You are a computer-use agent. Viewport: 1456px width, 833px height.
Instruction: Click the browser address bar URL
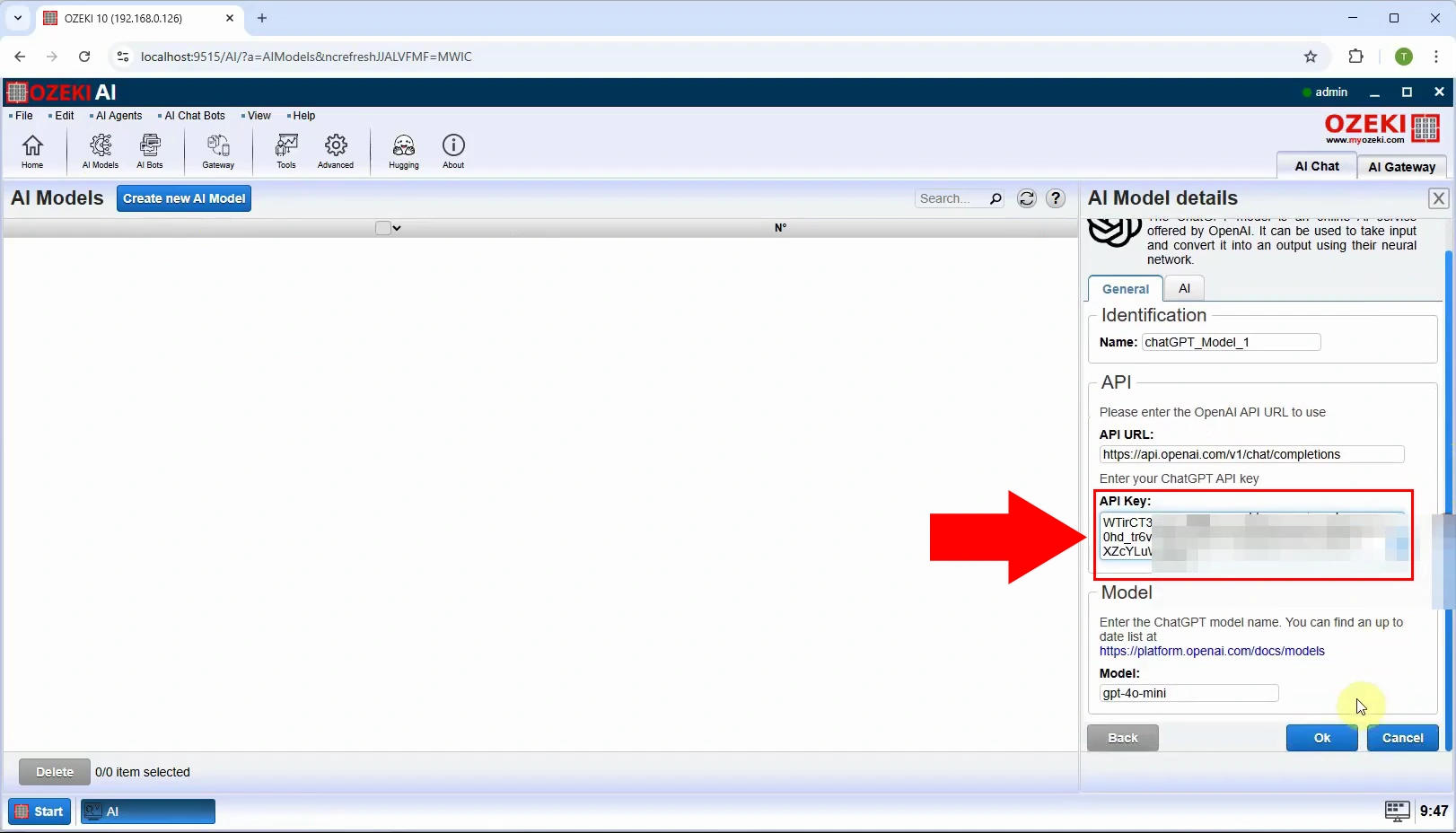(306, 57)
